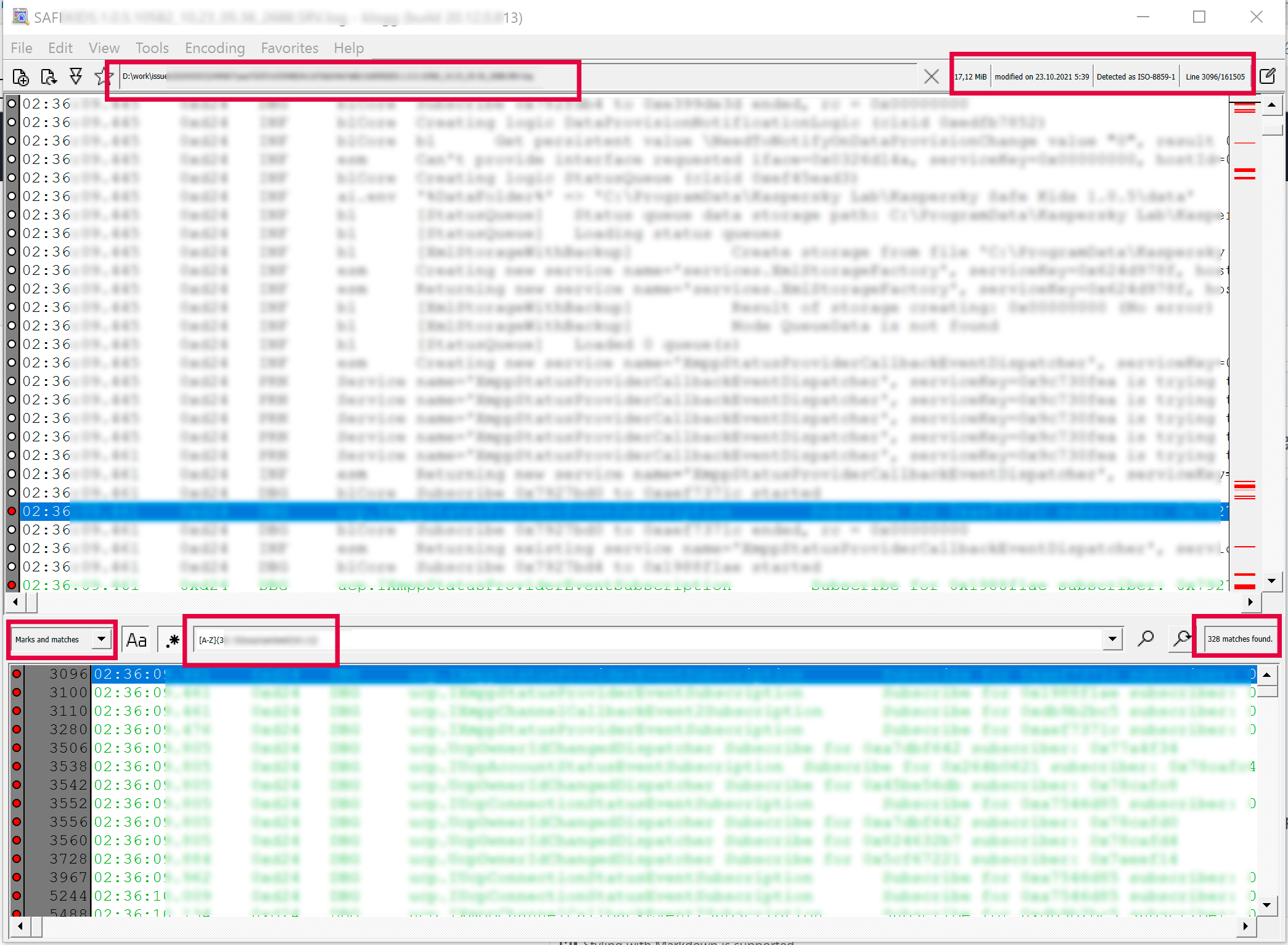Open the Marks and matches dropdown

(102, 639)
